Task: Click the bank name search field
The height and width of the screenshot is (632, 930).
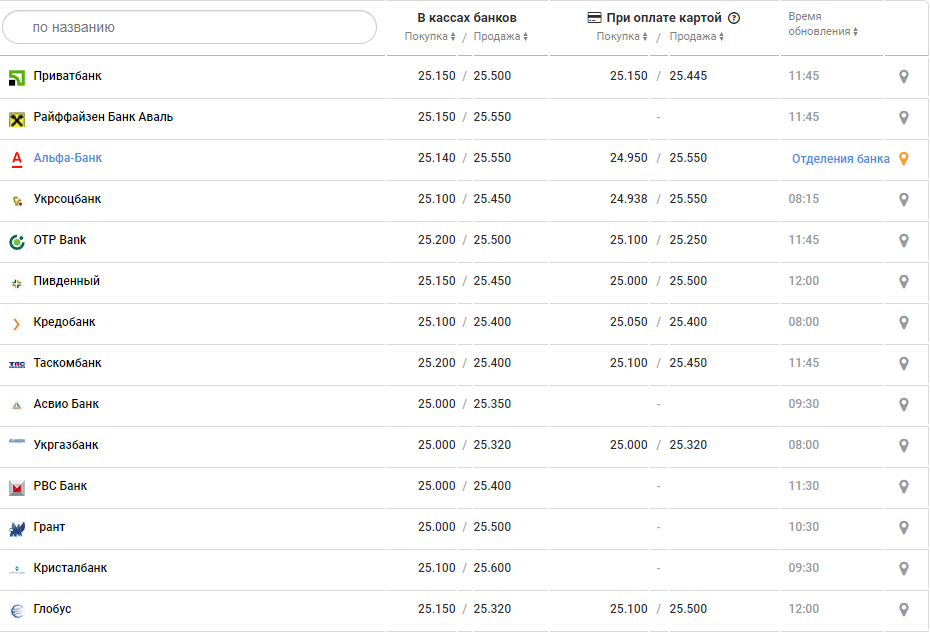Action: click(x=190, y=27)
